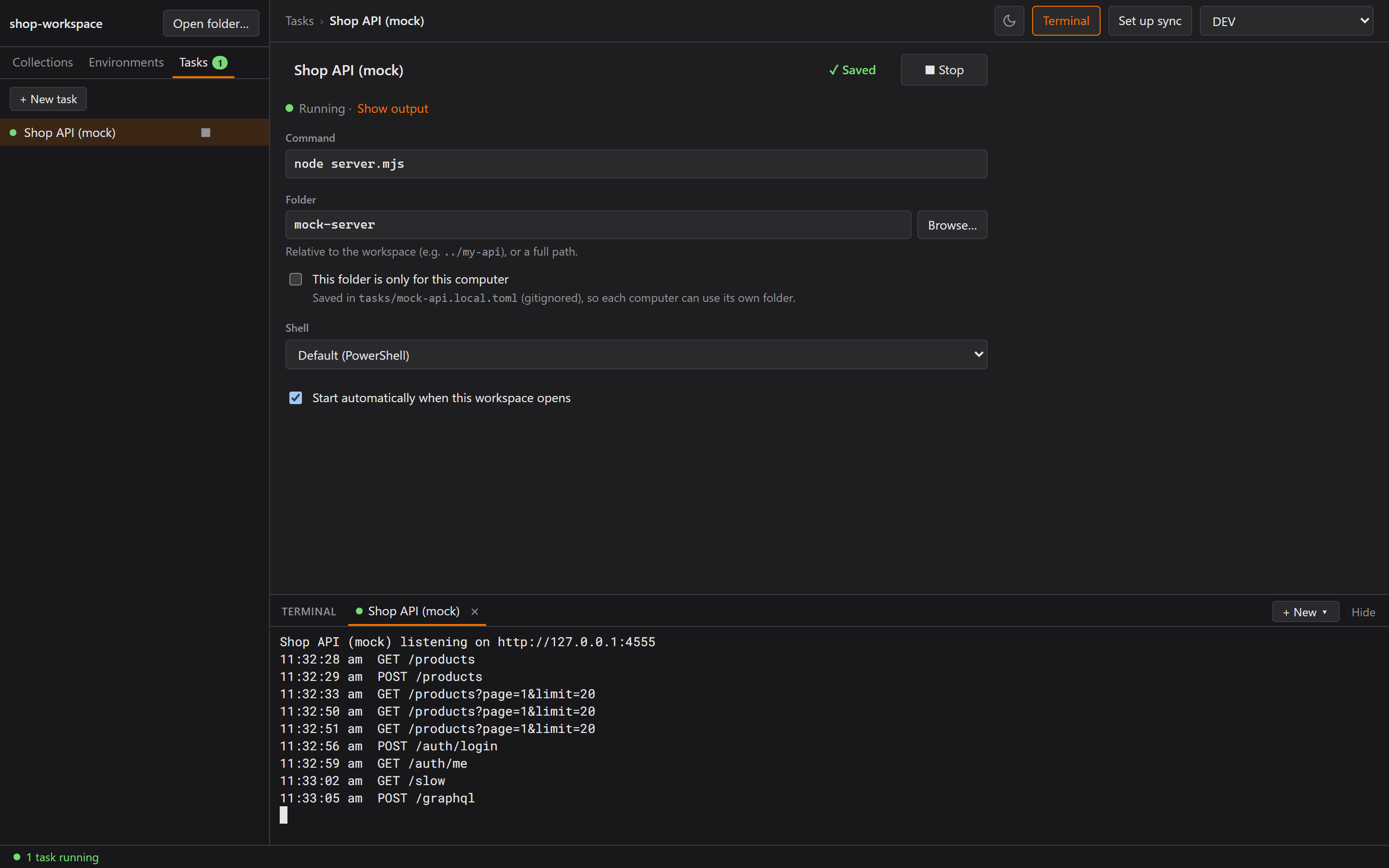Screen dimensions: 1389x868
Task: Click Set up sync button
Action: pos(1150,21)
